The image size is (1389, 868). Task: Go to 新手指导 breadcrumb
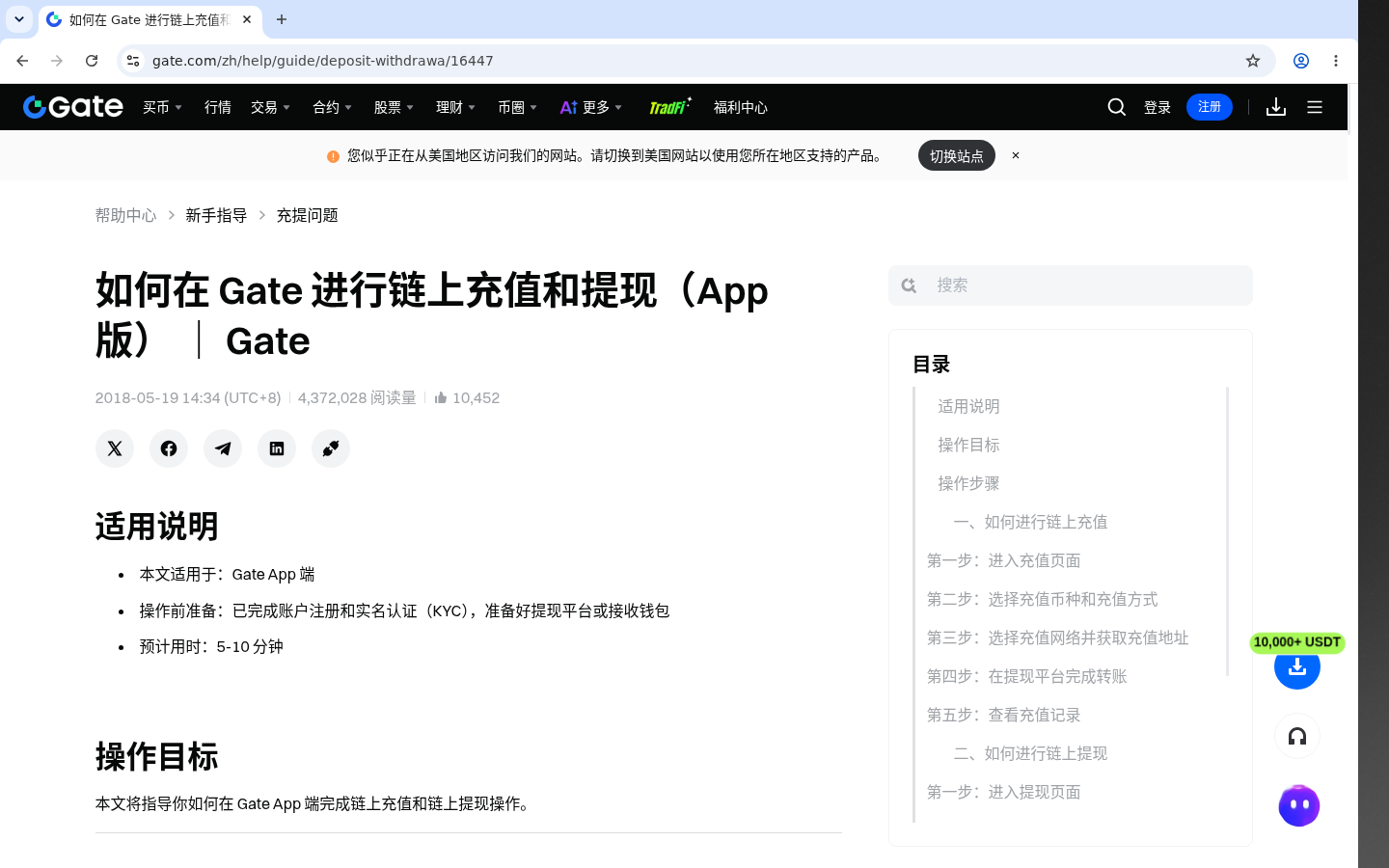(216, 215)
